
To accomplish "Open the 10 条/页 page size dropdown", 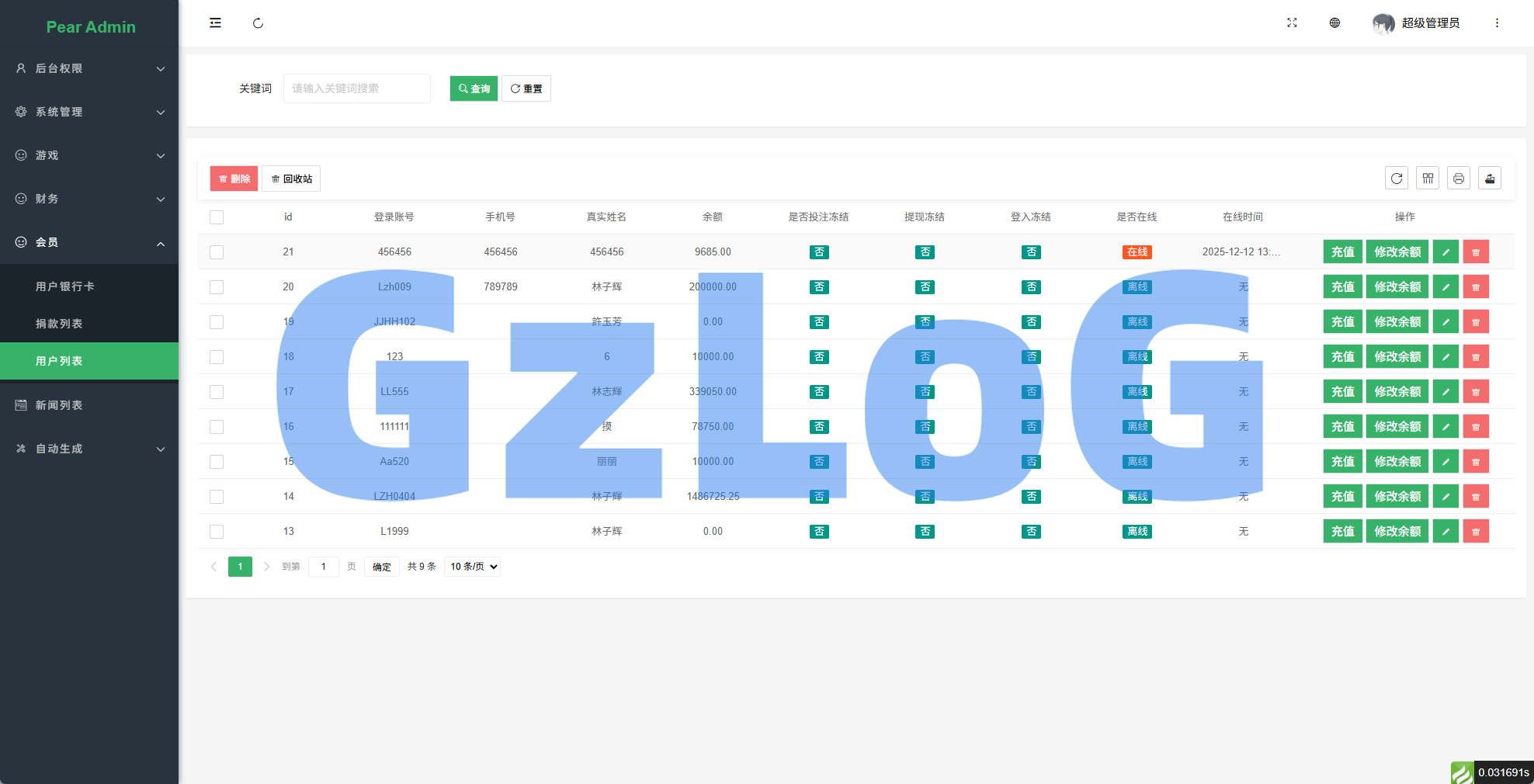I will coord(473,567).
